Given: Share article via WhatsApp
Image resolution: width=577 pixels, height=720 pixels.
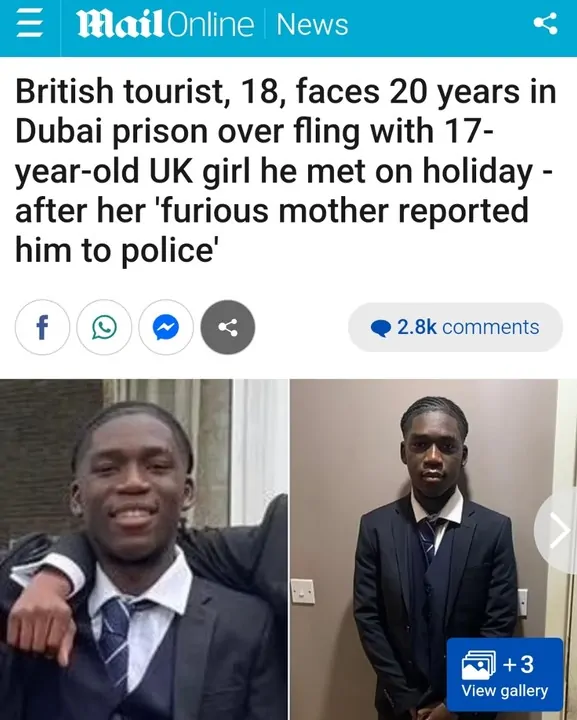Looking at the screenshot, I should tap(104, 327).
